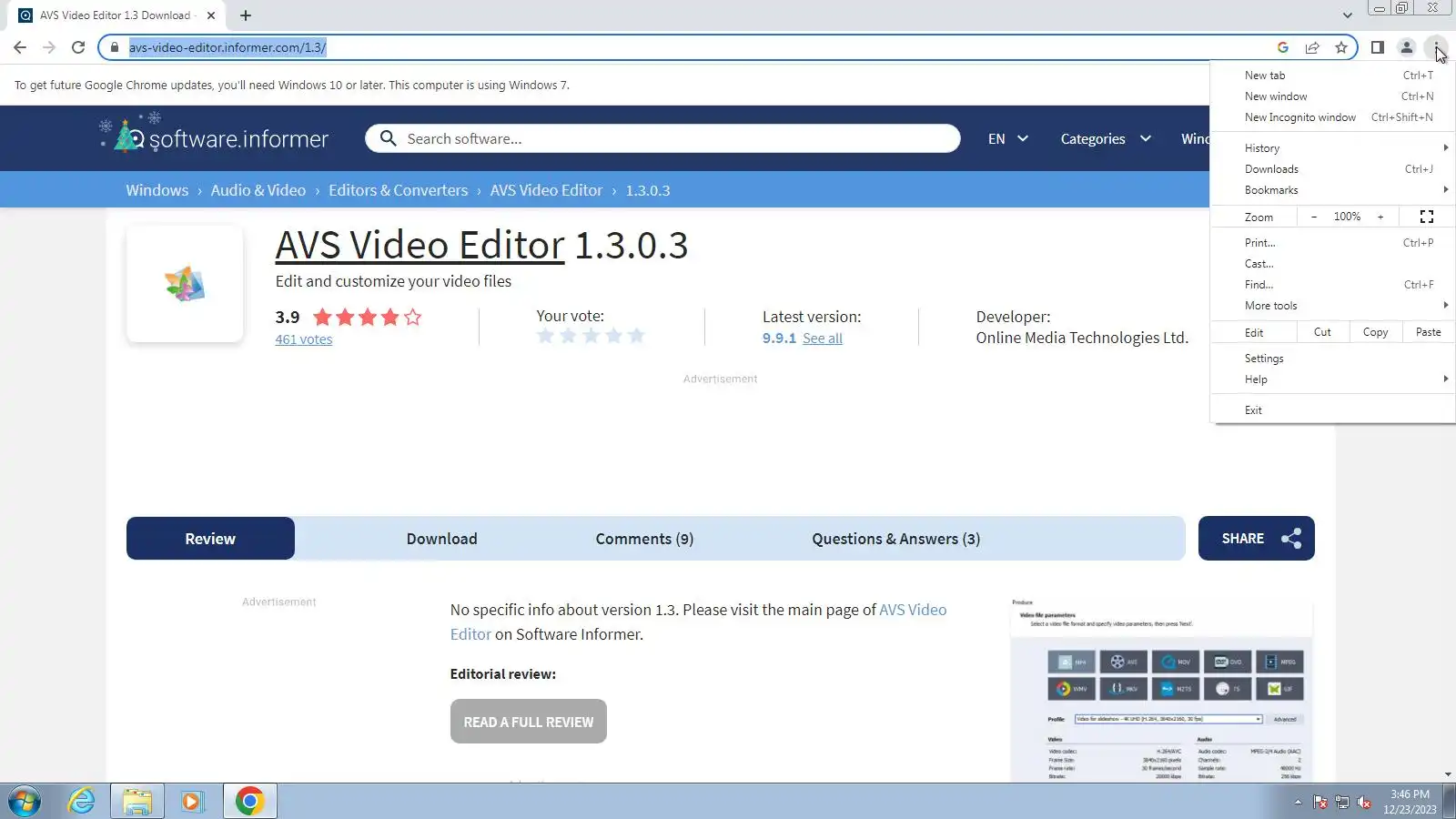Click the share icon in SHARE button

tap(1291, 539)
